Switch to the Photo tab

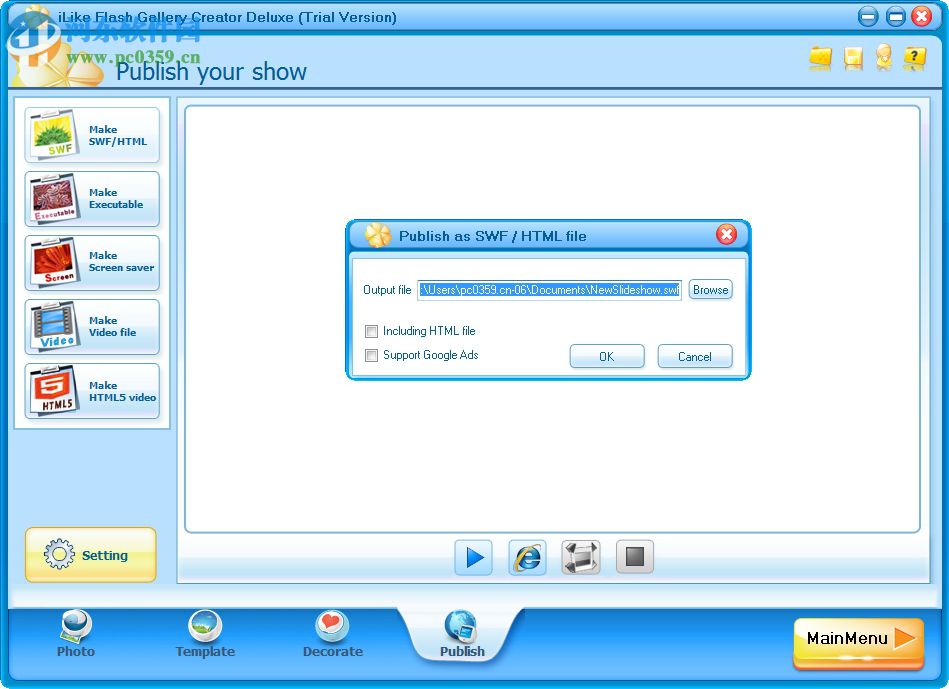(75, 635)
